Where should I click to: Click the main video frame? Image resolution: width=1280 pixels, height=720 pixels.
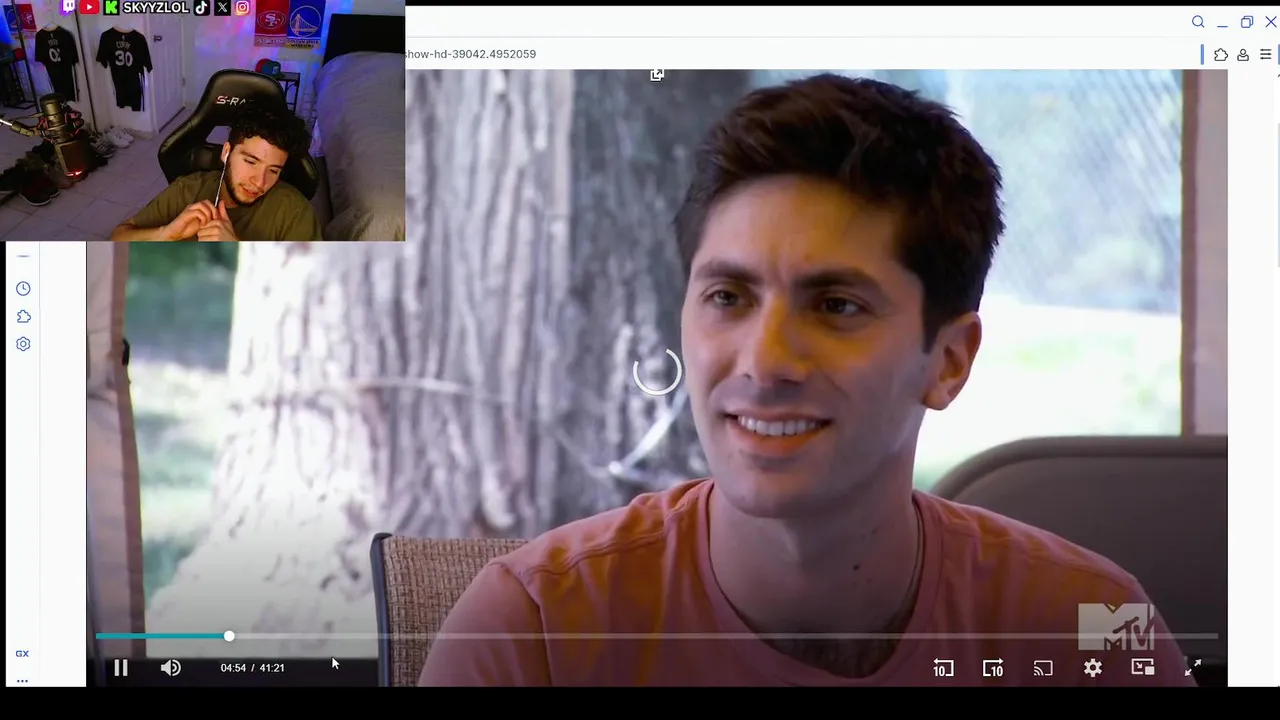tap(657, 378)
